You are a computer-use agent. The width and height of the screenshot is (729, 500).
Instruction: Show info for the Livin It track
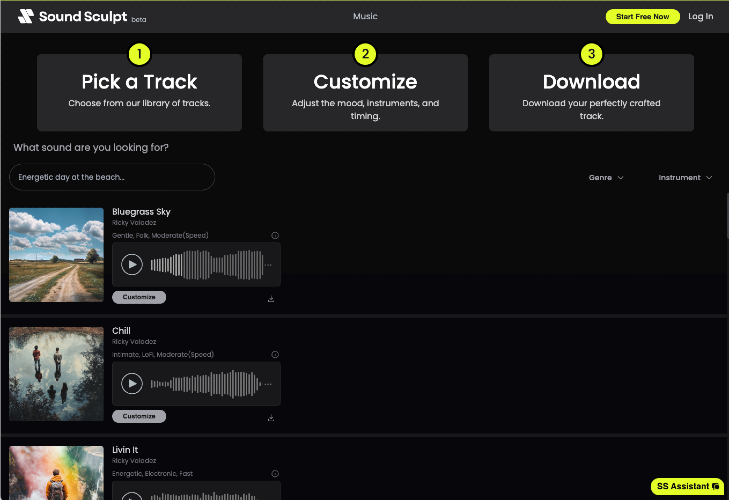point(275,473)
